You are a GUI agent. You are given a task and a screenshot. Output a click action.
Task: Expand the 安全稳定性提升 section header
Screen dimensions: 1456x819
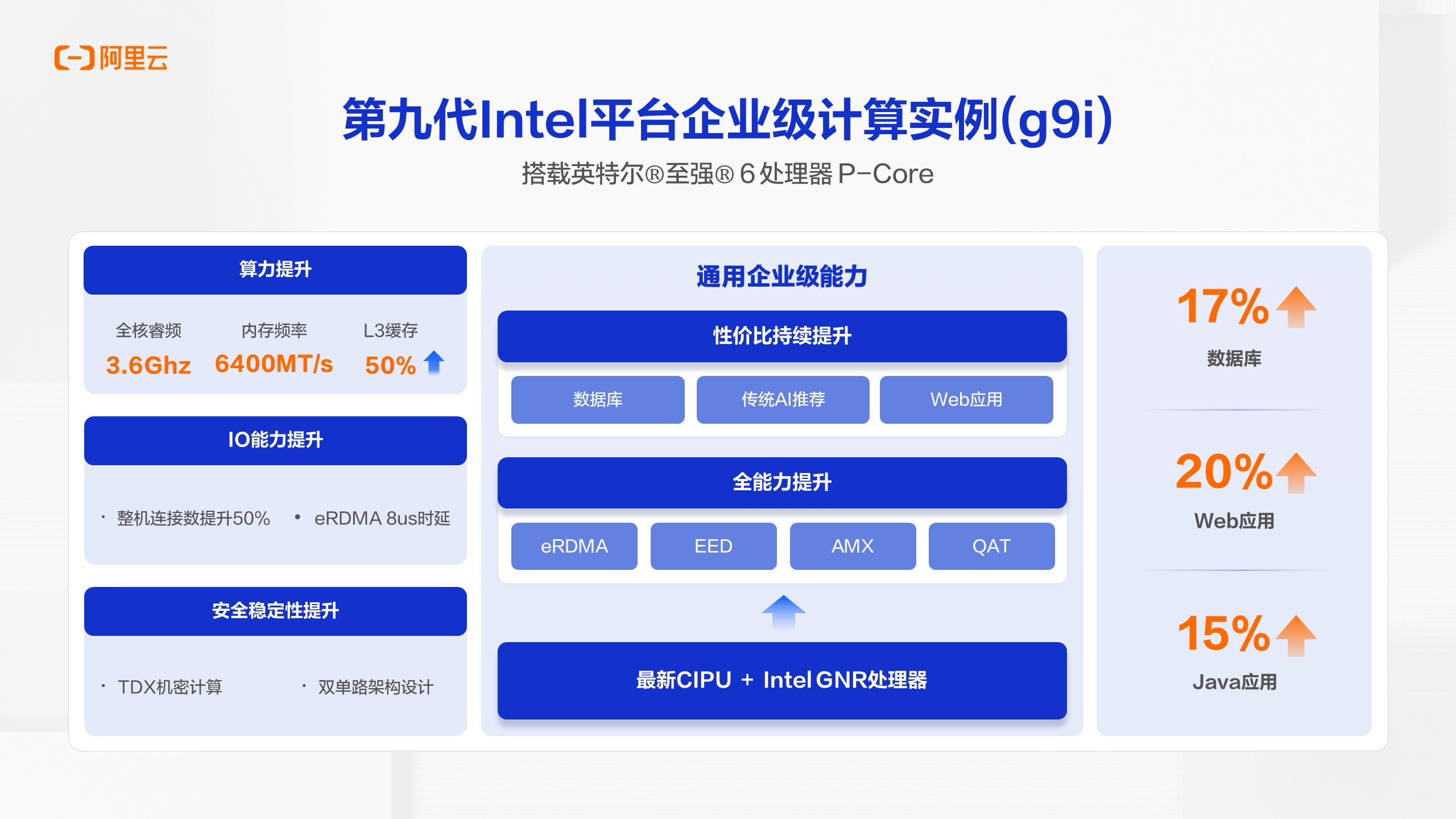(x=275, y=611)
